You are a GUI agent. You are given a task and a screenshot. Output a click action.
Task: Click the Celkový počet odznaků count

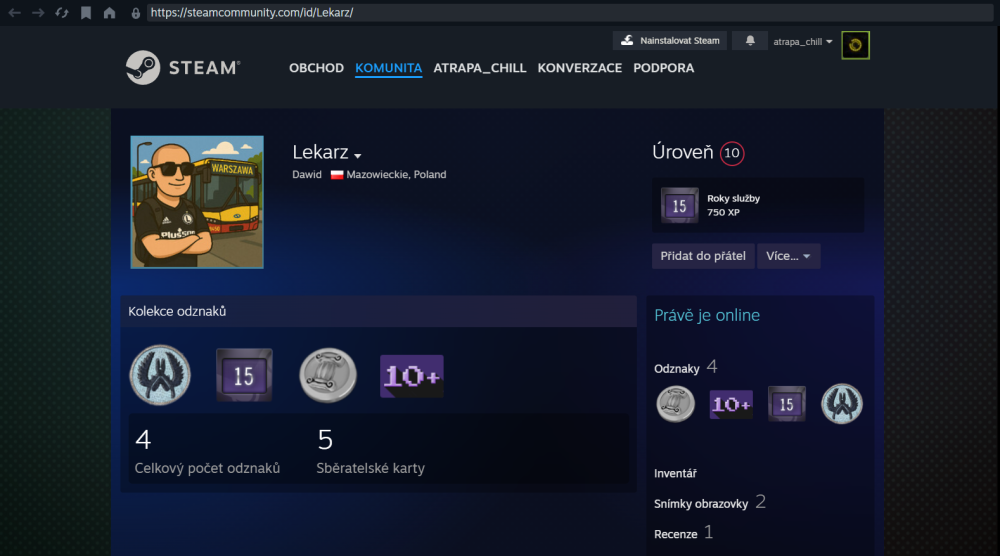point(207,451)
